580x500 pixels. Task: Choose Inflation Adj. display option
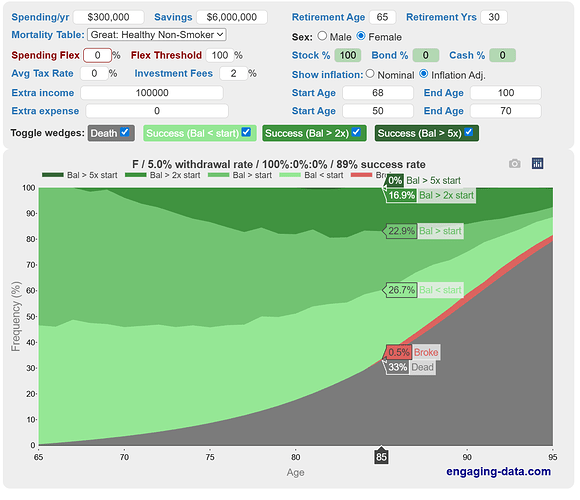tap(424, 74)
